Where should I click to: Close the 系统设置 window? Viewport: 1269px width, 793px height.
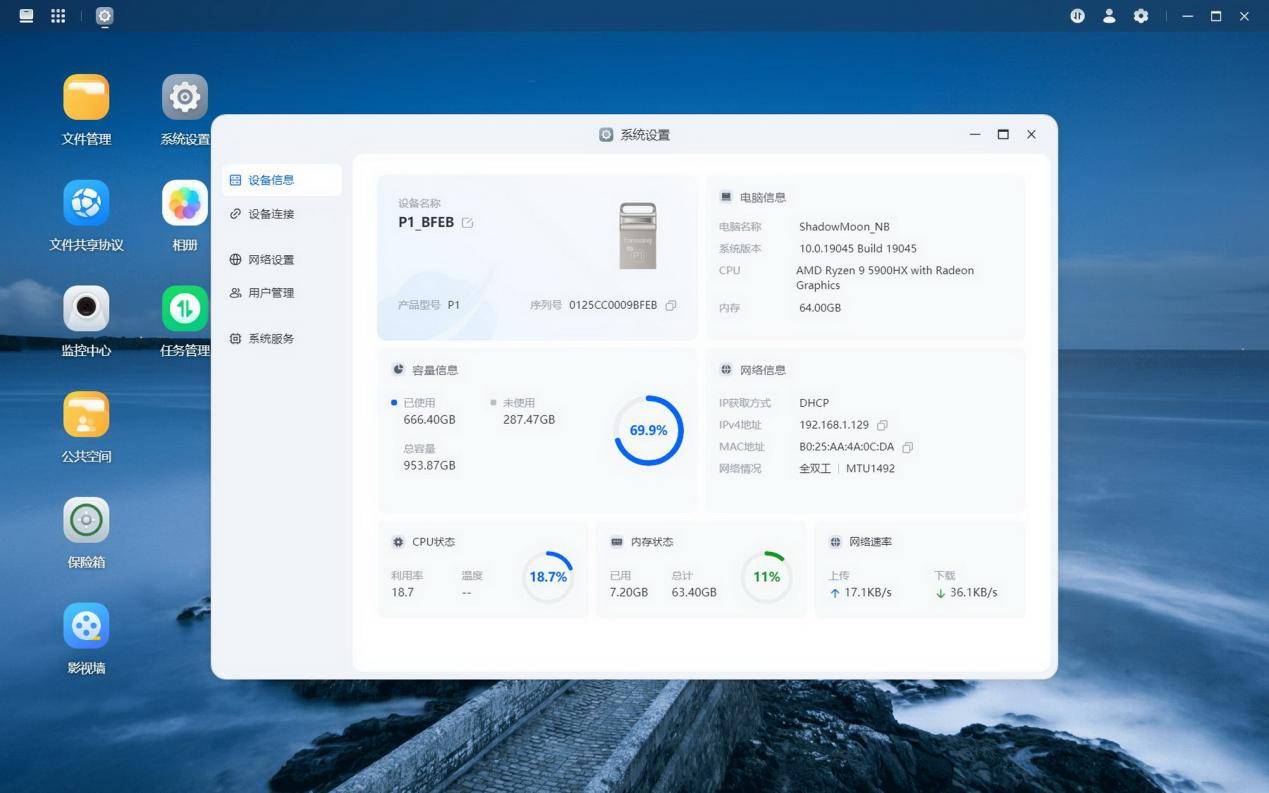tap(1031, 134)
